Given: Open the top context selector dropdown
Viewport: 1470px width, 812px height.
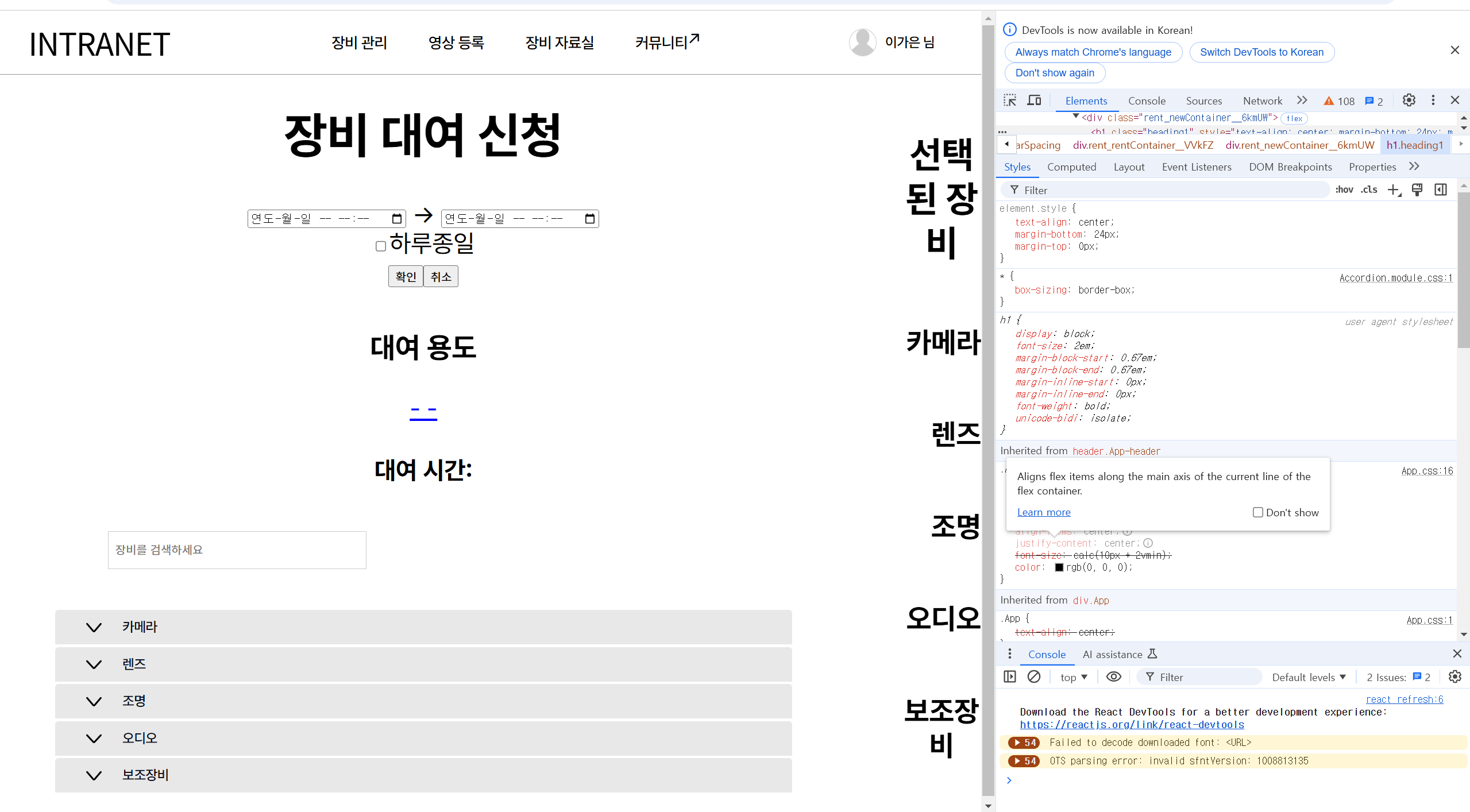Looking at the screenshot, I should point(1073,677).
